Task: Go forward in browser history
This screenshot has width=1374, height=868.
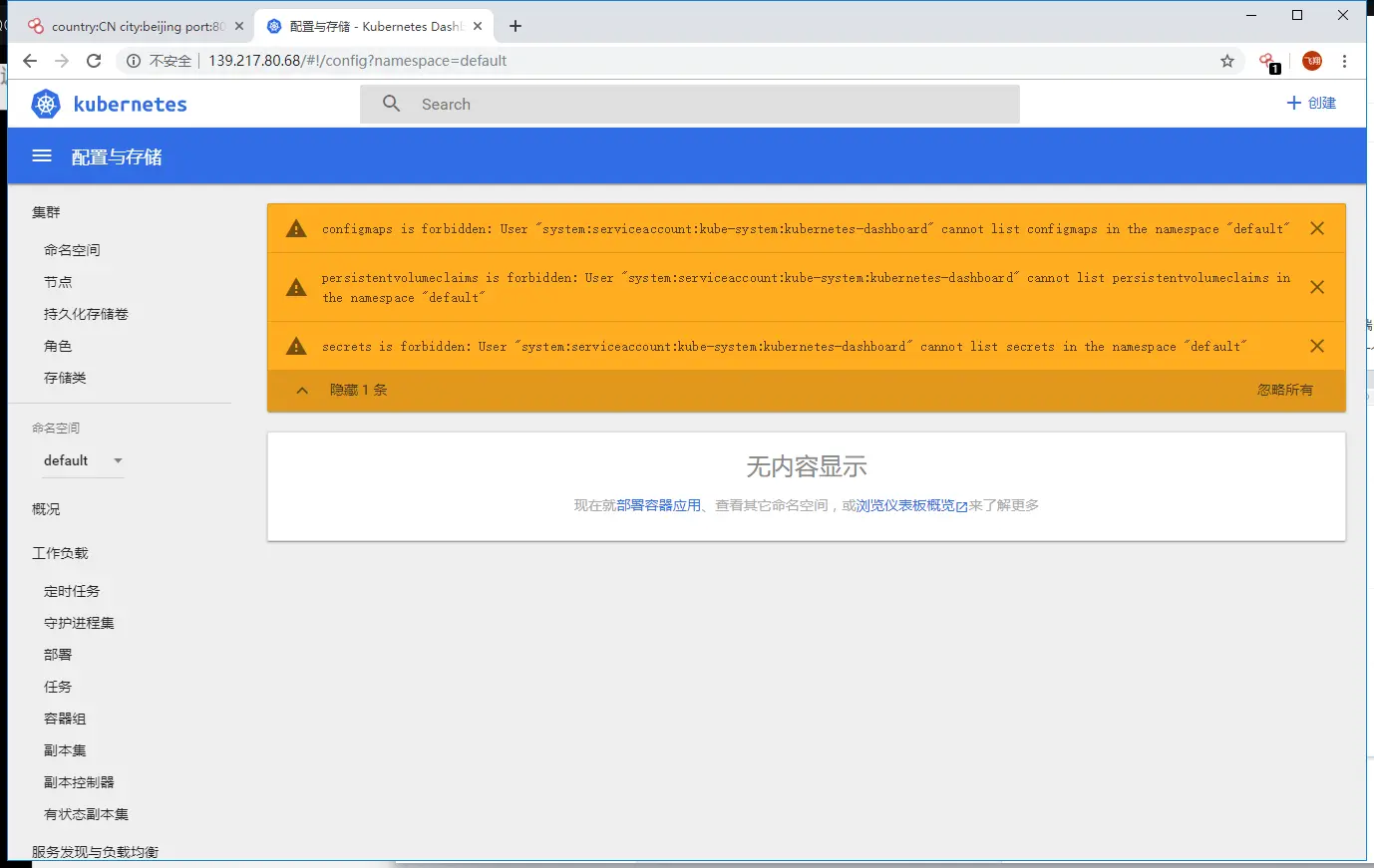Action: (x=62, y=61)
